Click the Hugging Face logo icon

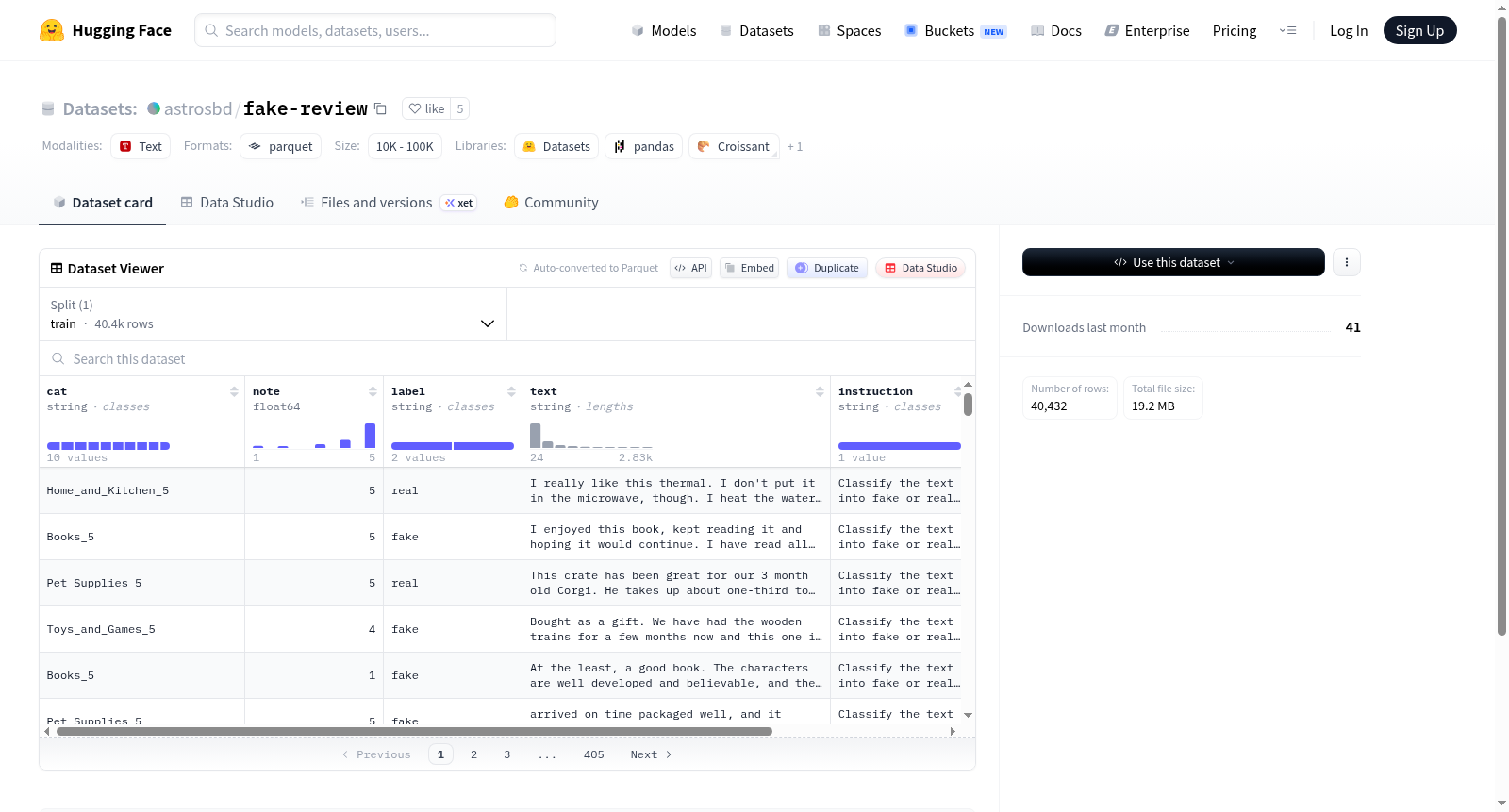click(x=52, y=30)
